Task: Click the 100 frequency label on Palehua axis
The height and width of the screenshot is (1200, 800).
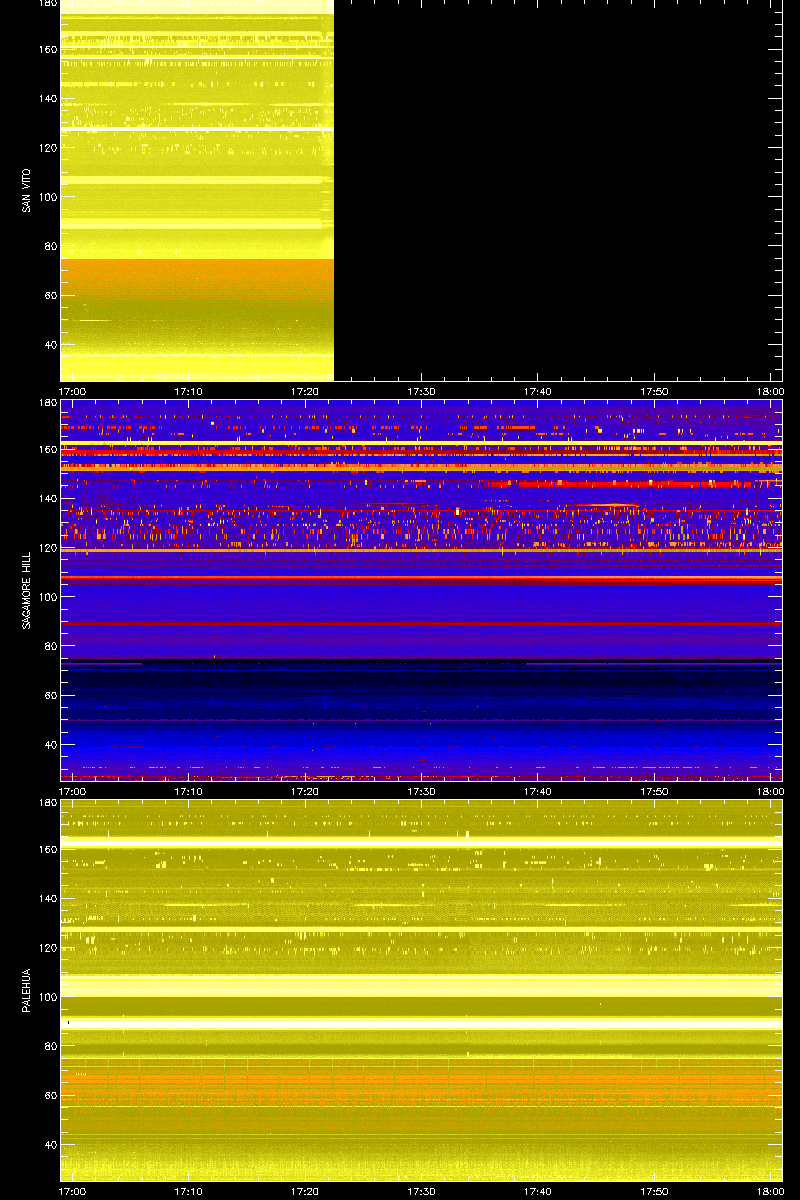Action: pyautogui.click(x=48, y=997)
